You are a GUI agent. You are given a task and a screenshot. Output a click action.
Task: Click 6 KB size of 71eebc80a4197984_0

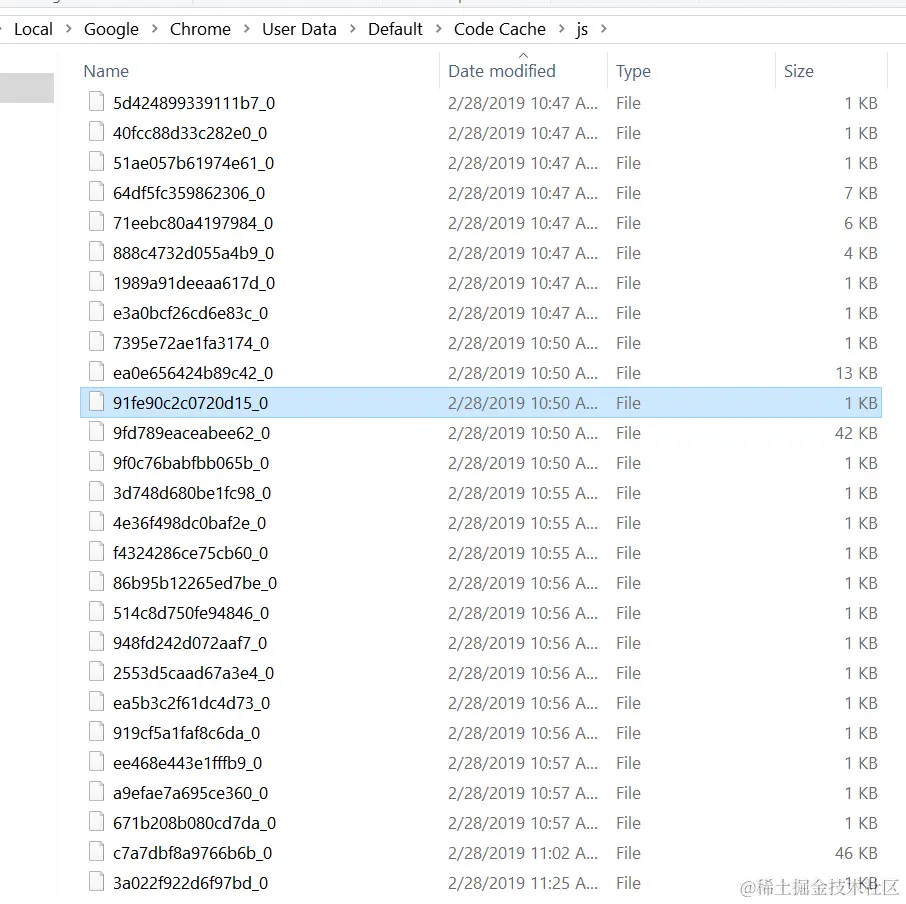[x=861, y=222]
